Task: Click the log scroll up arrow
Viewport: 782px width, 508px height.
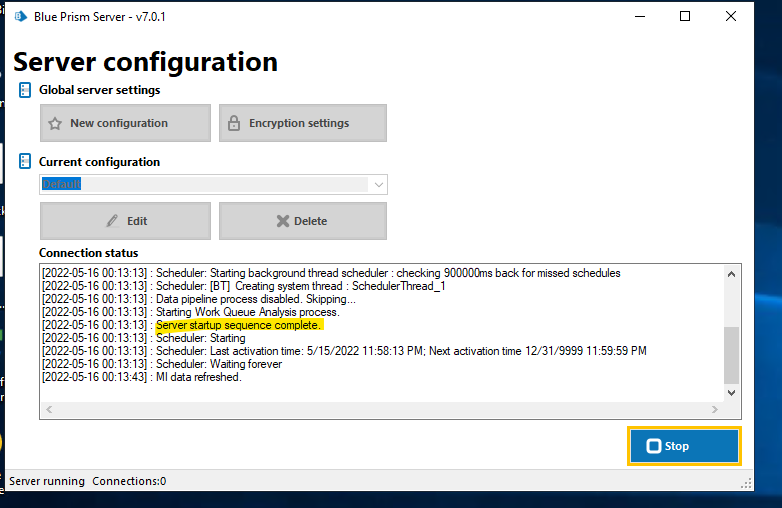Action: click(x=731, y=274)
